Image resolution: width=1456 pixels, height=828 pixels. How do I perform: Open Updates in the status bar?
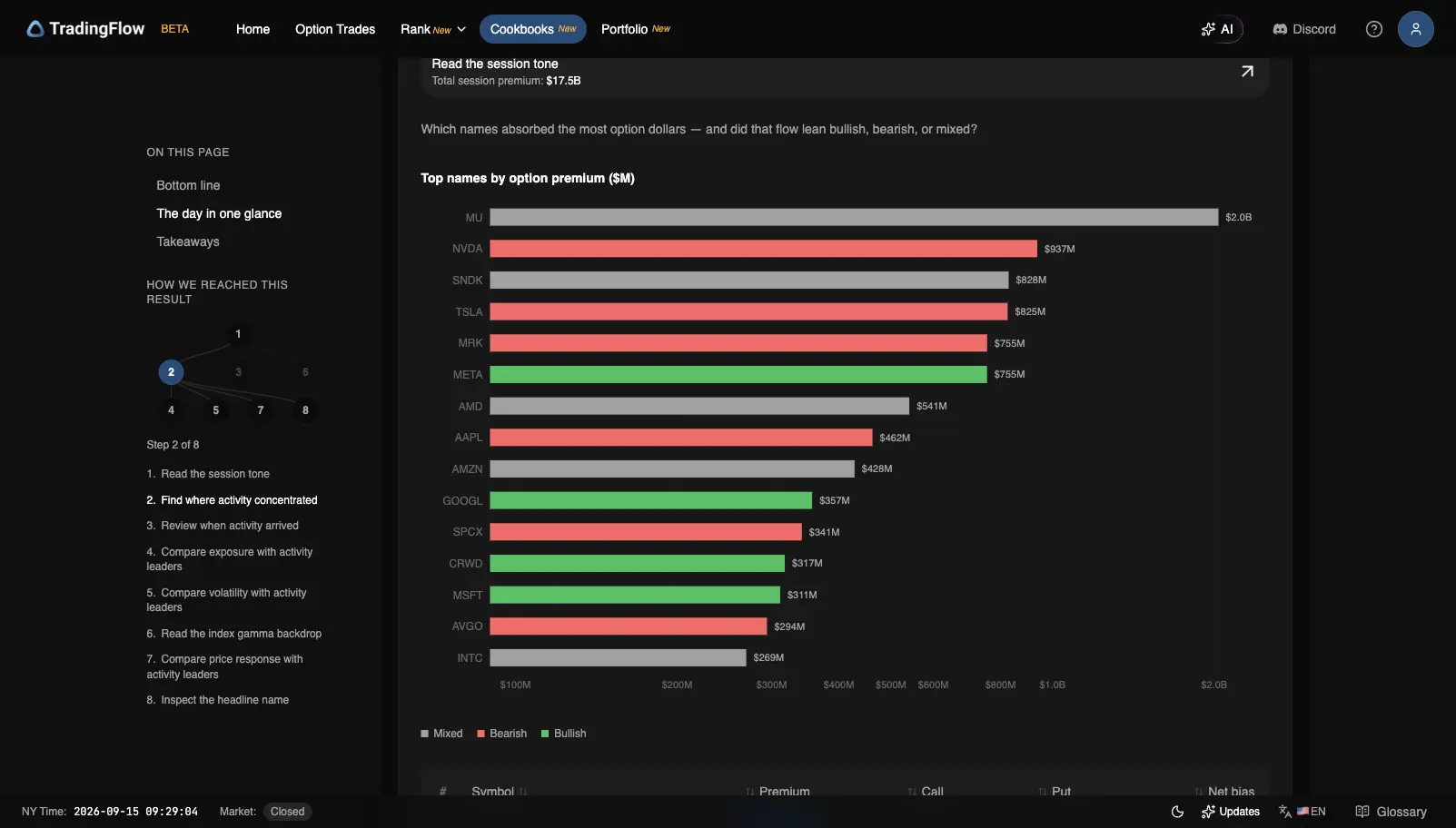(x=1231, y=812)
